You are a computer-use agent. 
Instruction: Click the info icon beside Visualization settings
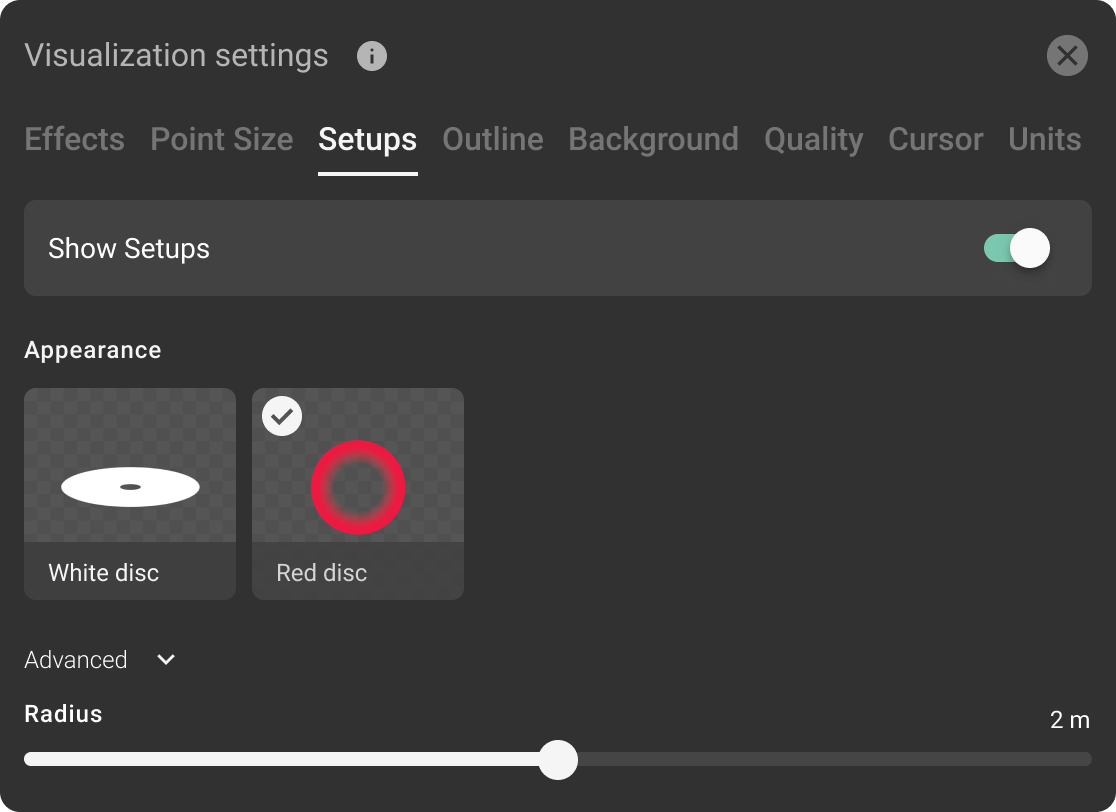372,56
